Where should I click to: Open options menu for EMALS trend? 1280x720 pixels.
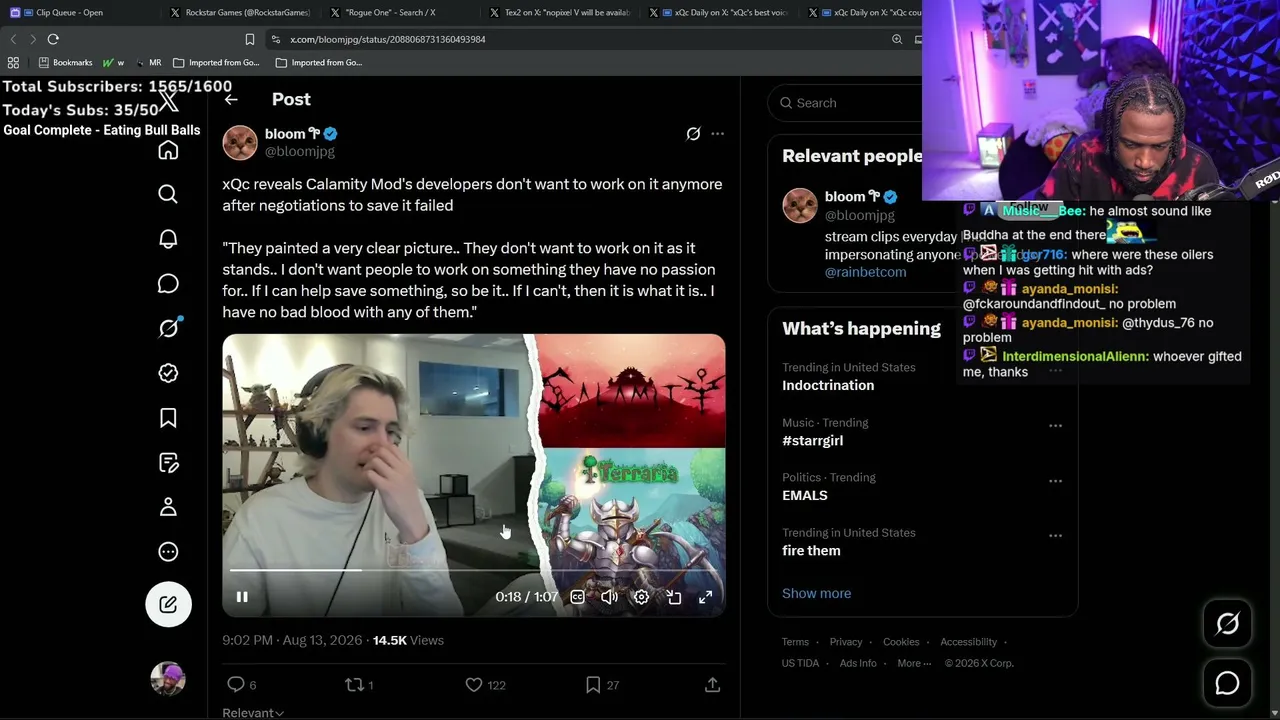pos(1055,481)
